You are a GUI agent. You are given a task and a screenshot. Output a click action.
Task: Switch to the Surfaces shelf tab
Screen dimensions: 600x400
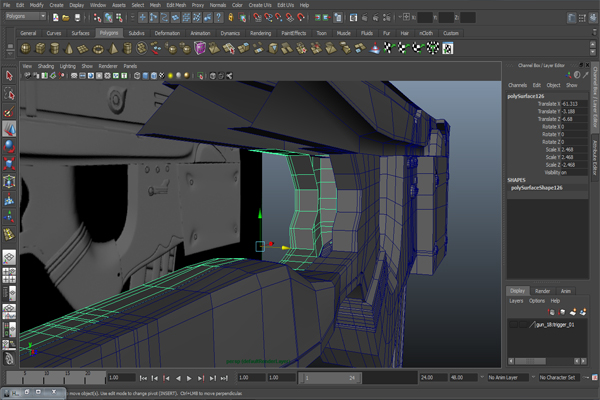80,33
